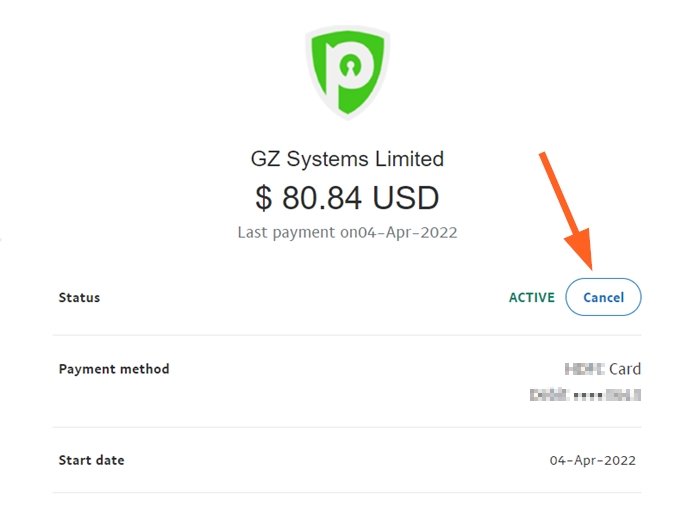700x506 pixels.
Task: Click the 04-Apr-2022 start date value
Action: [x=592, y=460]
